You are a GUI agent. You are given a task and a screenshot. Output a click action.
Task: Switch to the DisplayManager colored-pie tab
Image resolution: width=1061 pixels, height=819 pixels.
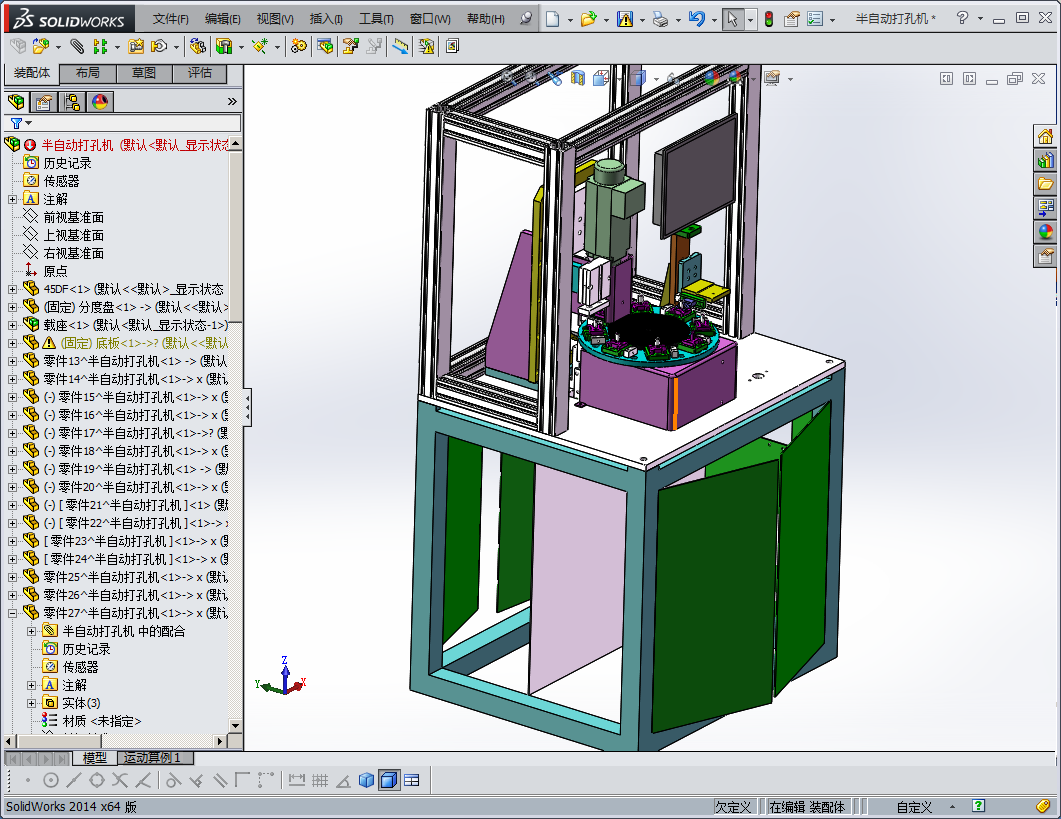(99, 100)
